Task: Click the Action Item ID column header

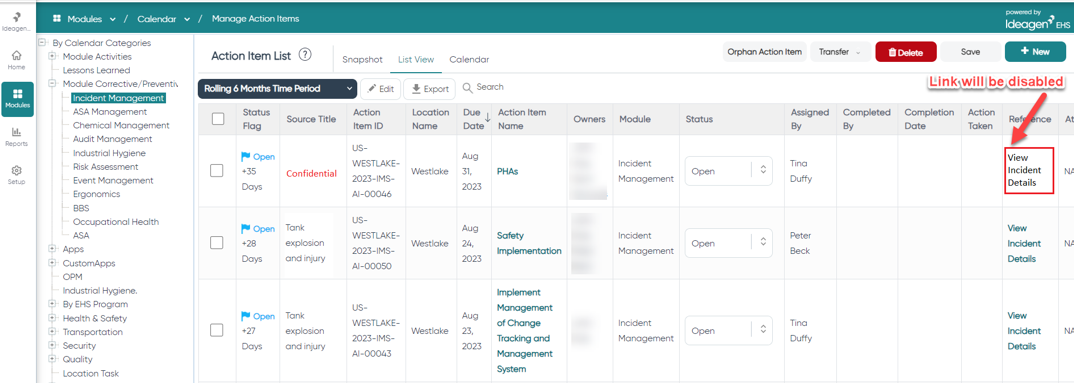Action: (x=375, y=119)
